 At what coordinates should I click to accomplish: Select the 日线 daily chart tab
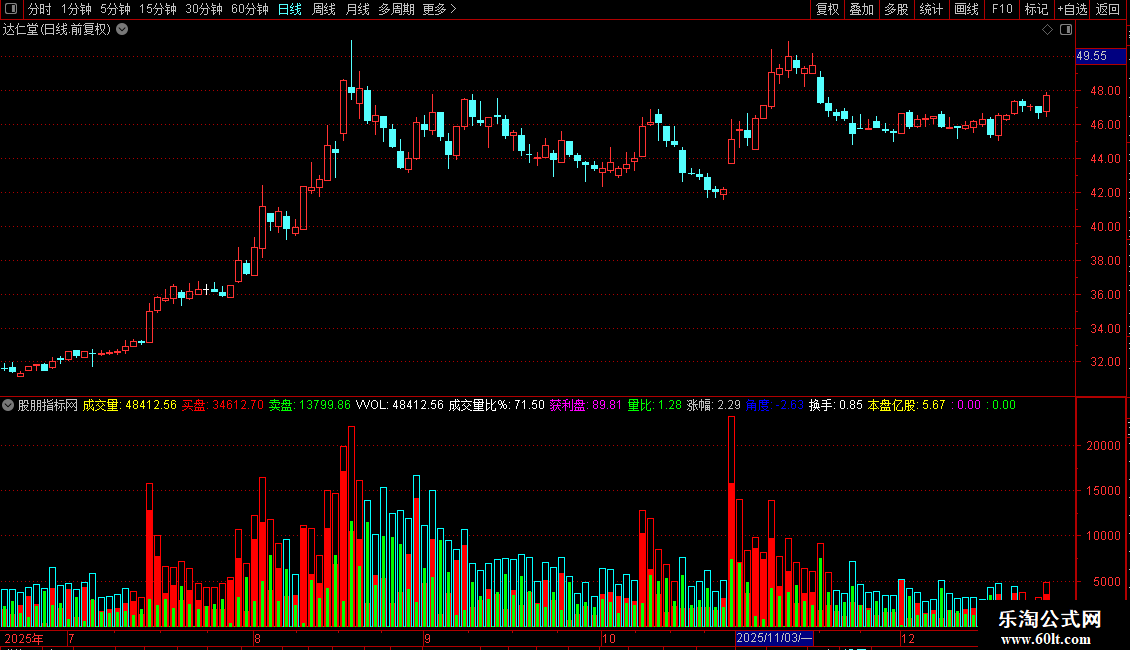pyautogui.click(x=290, y=9)
